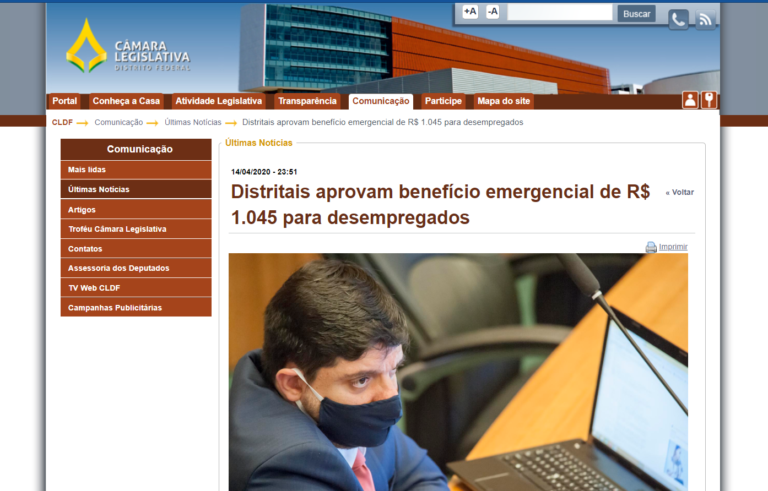Open the Portal menu tab
768x491 pixels.
point(65,101)
